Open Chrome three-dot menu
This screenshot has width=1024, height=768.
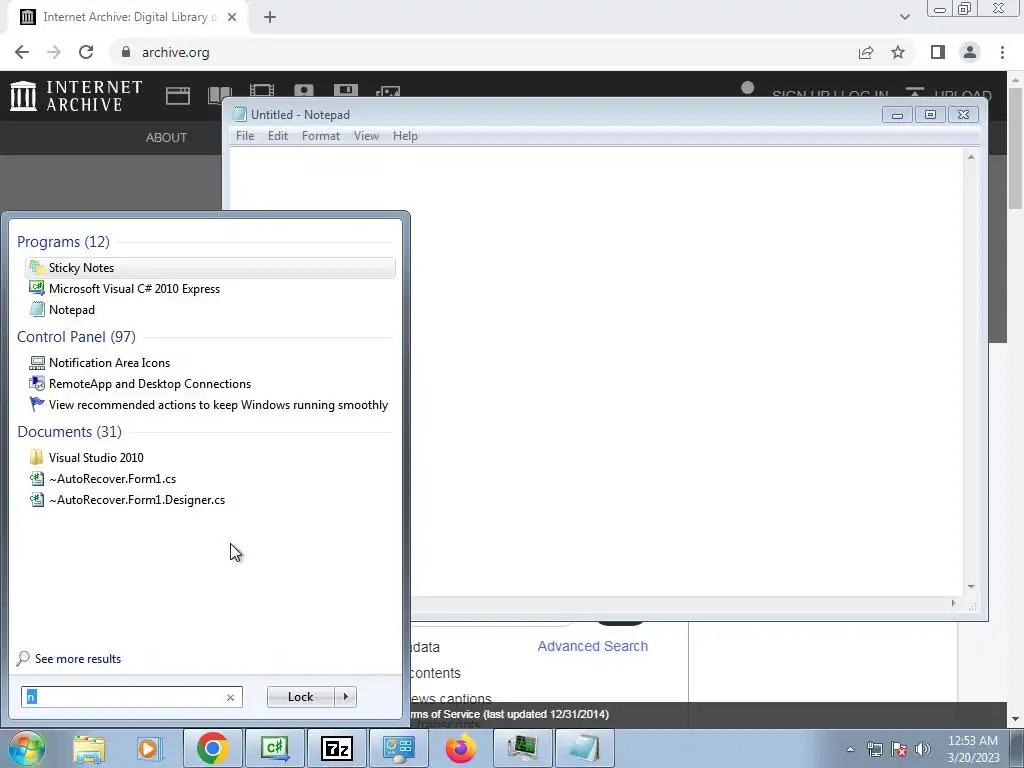(1002, 52)
